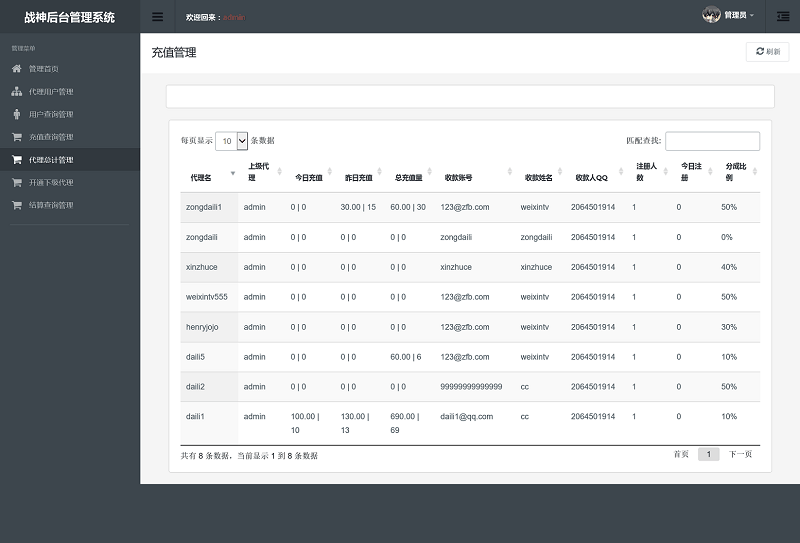Click the cart icon for 结算查询管理
The width and height of the screenshot is (800, 543).
pos(16,205)
